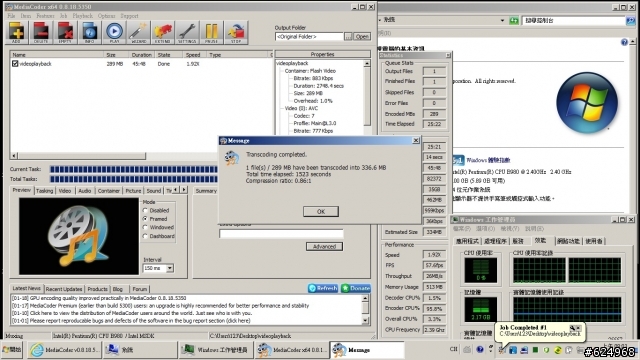
Task: Close the Statistics panel with its X
Action: pos(448,56)
